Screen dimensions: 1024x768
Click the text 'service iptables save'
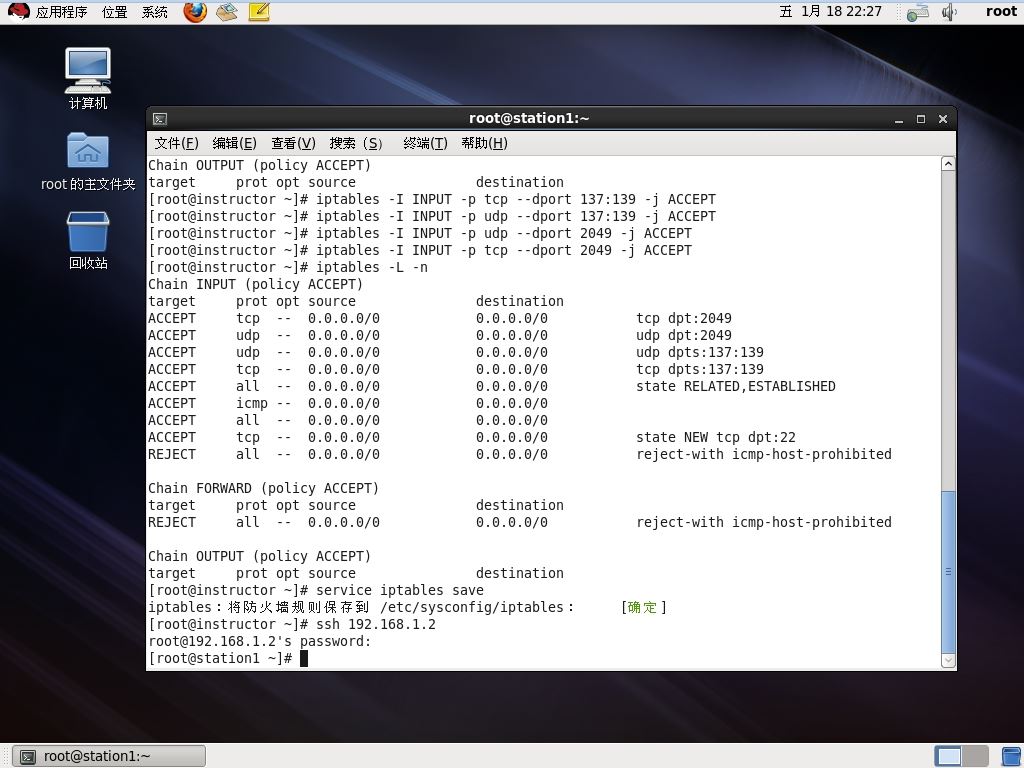[x=400, y=590]
